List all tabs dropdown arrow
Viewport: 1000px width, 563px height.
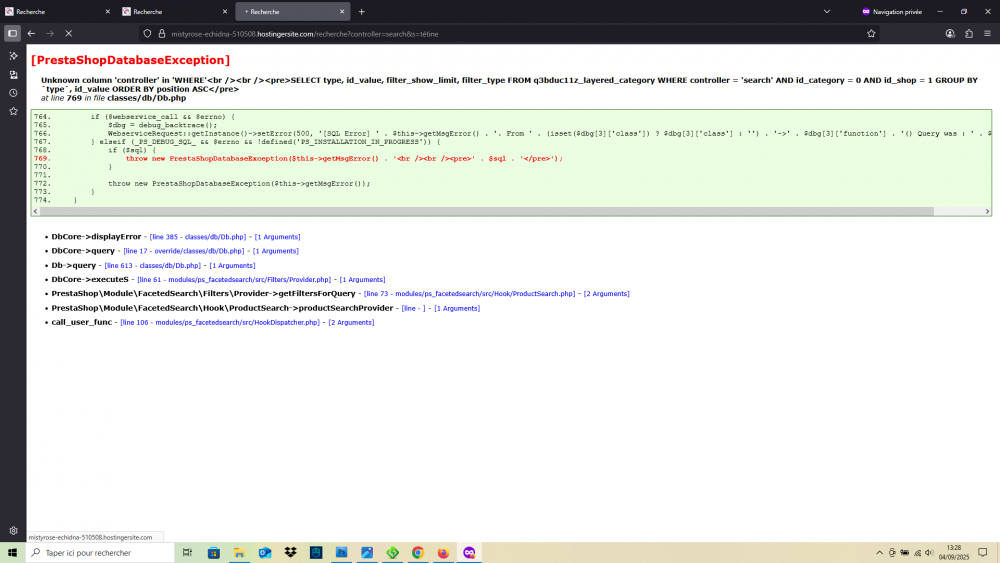pos(827,11)
